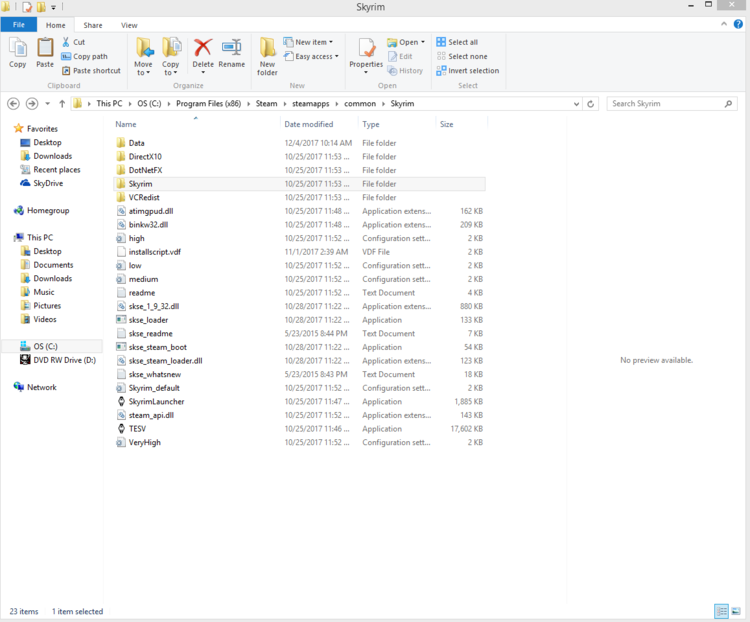Click Copy path in ribbon
The width and height of the screenshot is (750, 622).
[x=85, y=56]
